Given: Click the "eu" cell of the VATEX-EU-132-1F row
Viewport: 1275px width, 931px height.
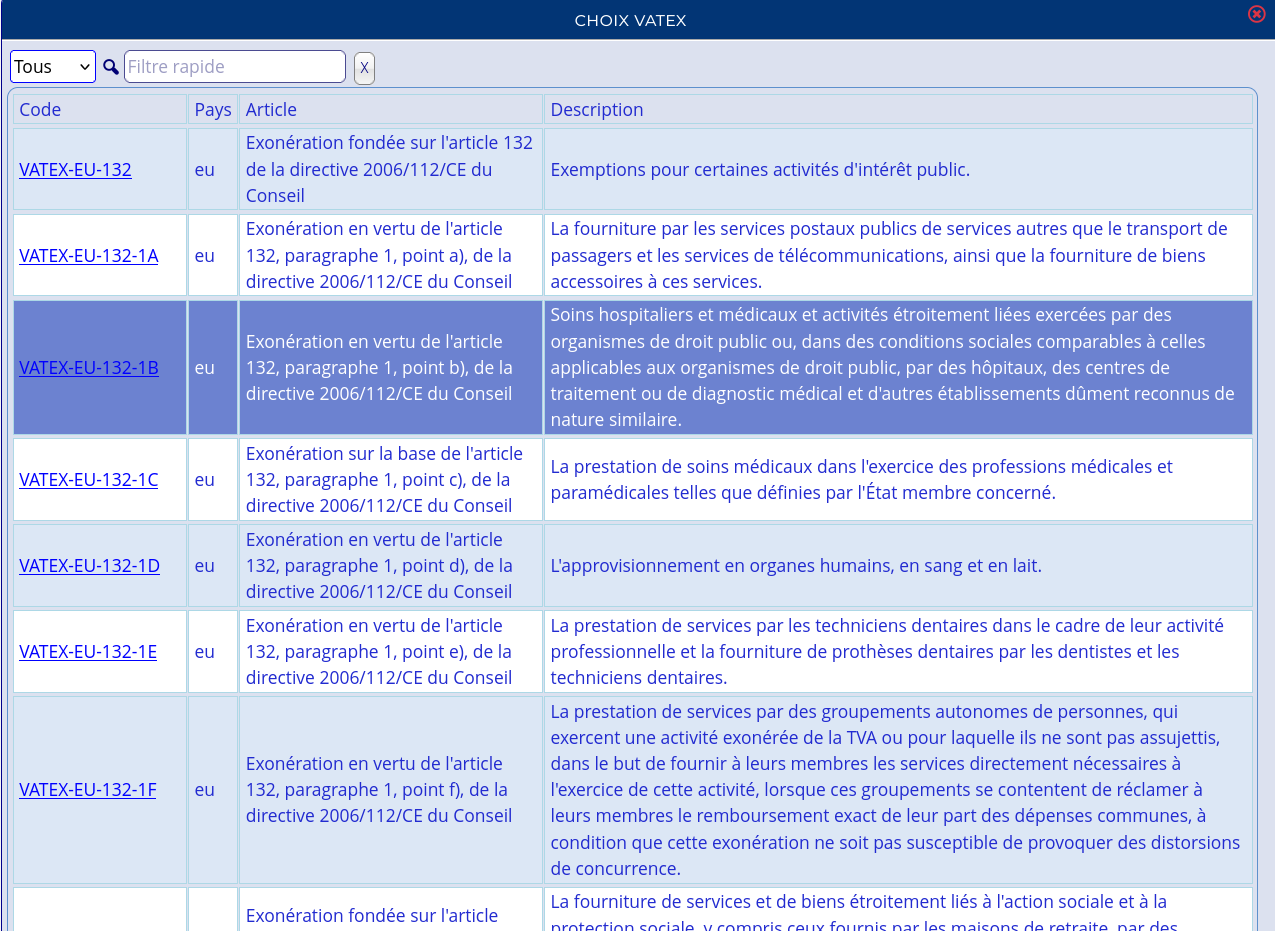Looking at the screenshot, I should point(204,789).
